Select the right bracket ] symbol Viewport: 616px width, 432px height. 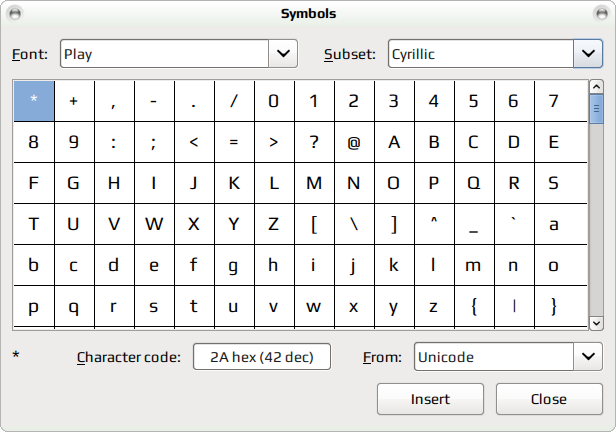pyautogui.click(x=394, y=224)
